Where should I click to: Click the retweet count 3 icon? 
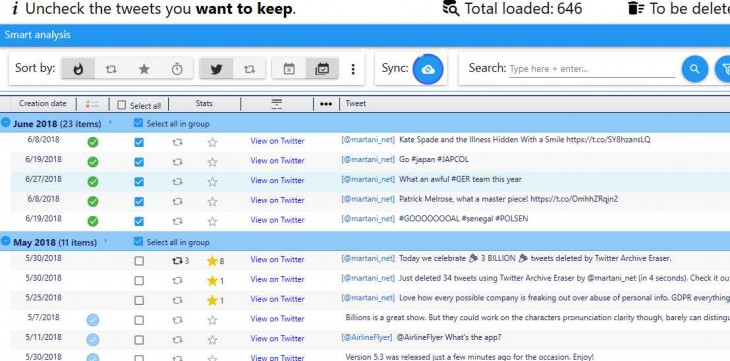pyautogui.click(x=177, y=261)
